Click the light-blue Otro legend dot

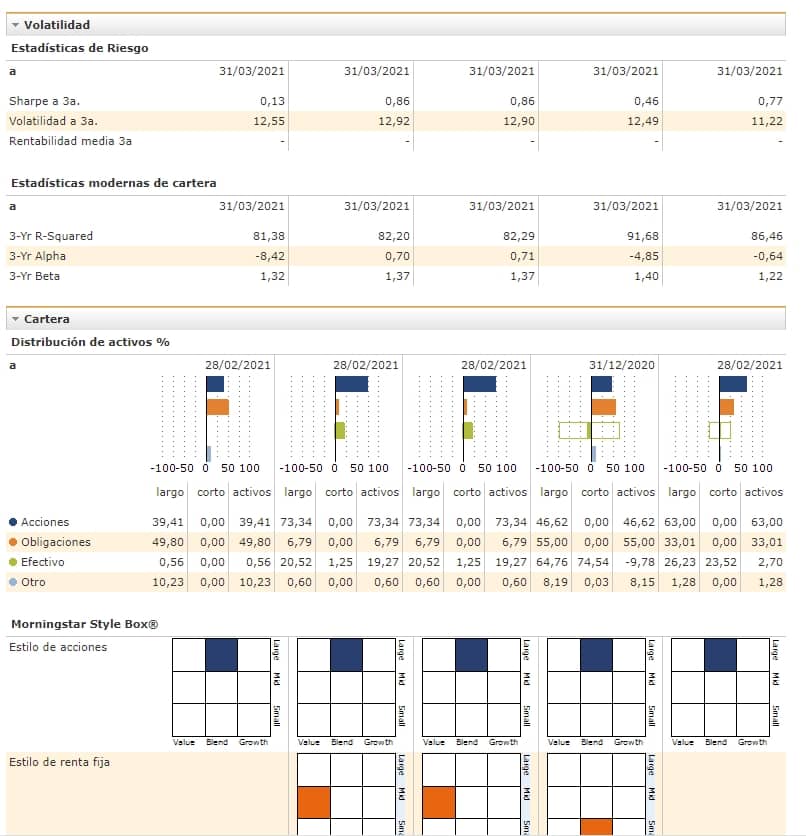[13, 582]
